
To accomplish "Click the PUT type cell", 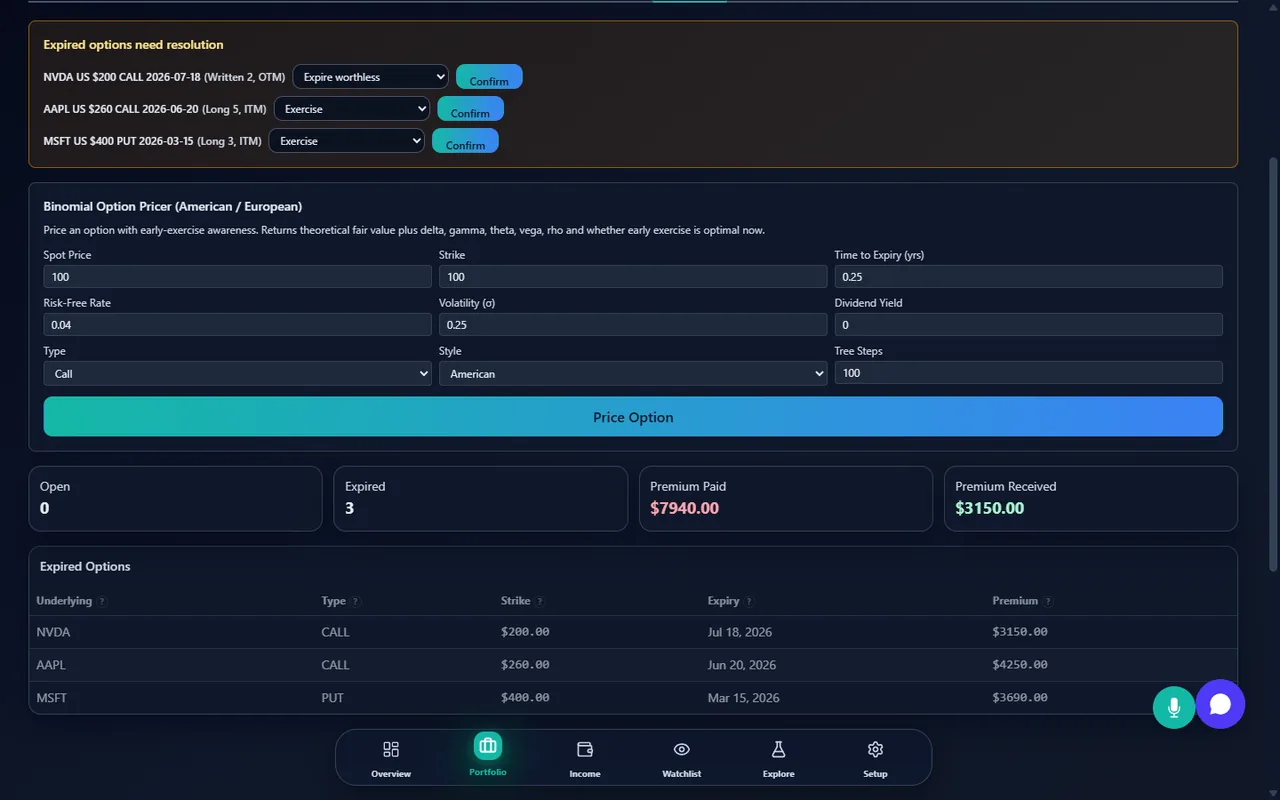I will (332, 698).
